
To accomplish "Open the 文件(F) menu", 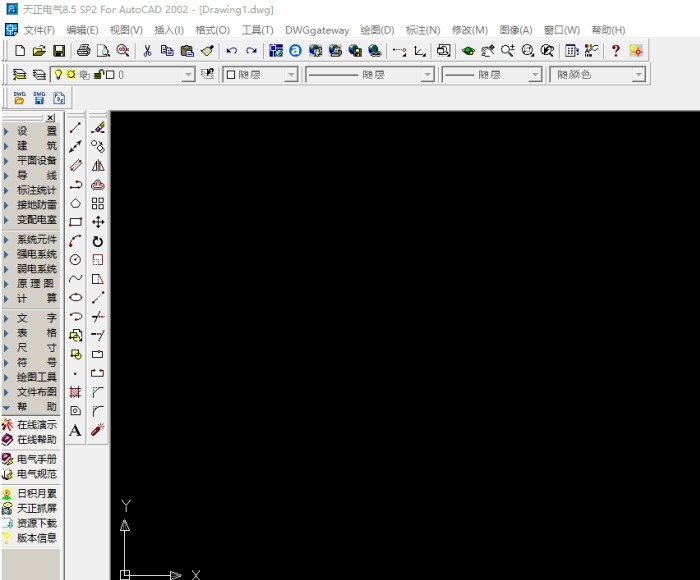I will pyautogui.click(x=39, y=30).
